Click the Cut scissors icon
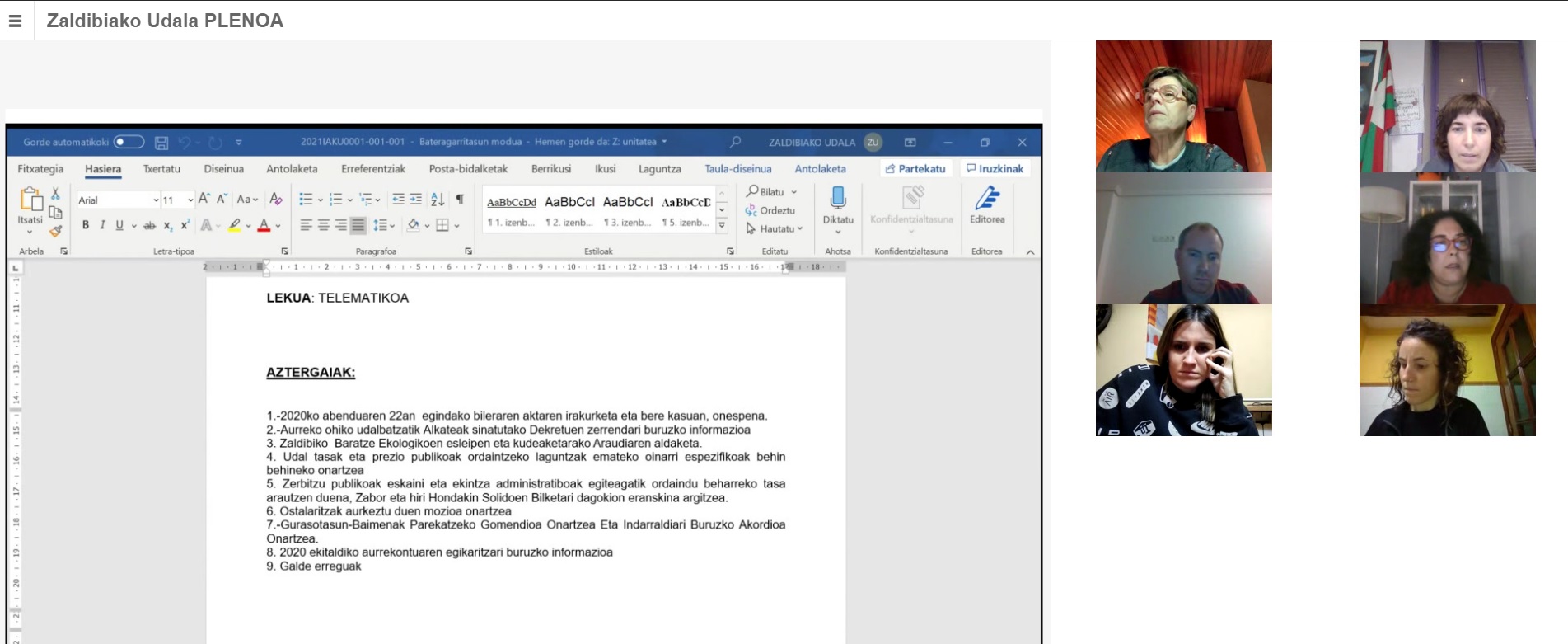Image resolution: width=1568 pixels, height=644 pixels. [x=55, y=194]
